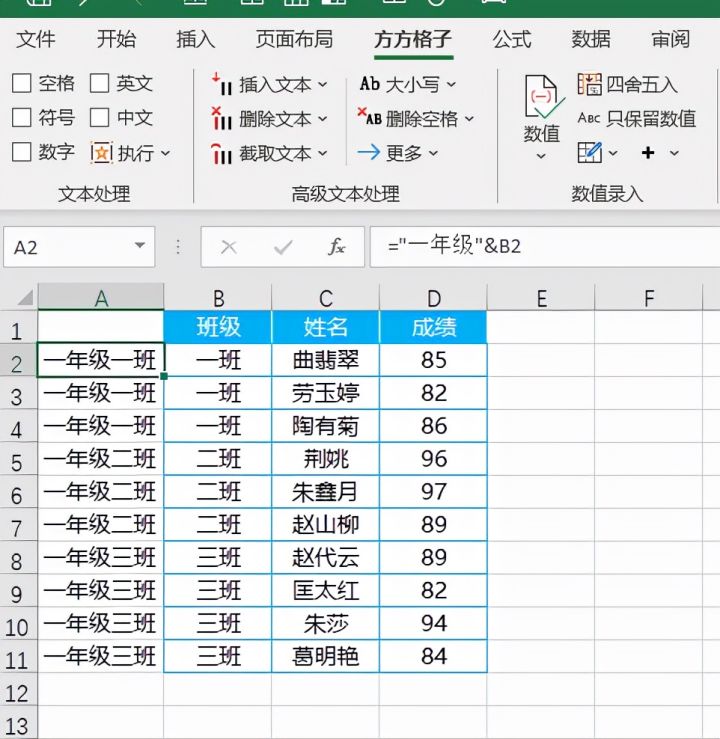
Task: Click row 12 header
Action: [x=17, y=692]
